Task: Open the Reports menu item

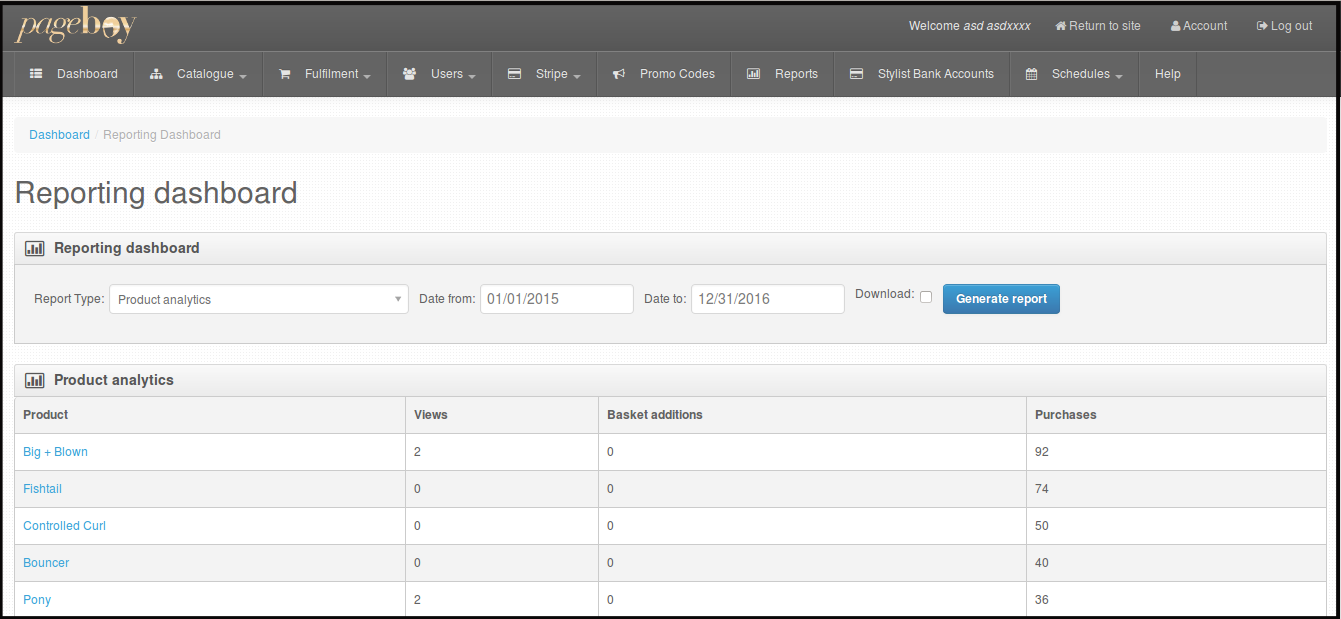Action: pos(782,74)
